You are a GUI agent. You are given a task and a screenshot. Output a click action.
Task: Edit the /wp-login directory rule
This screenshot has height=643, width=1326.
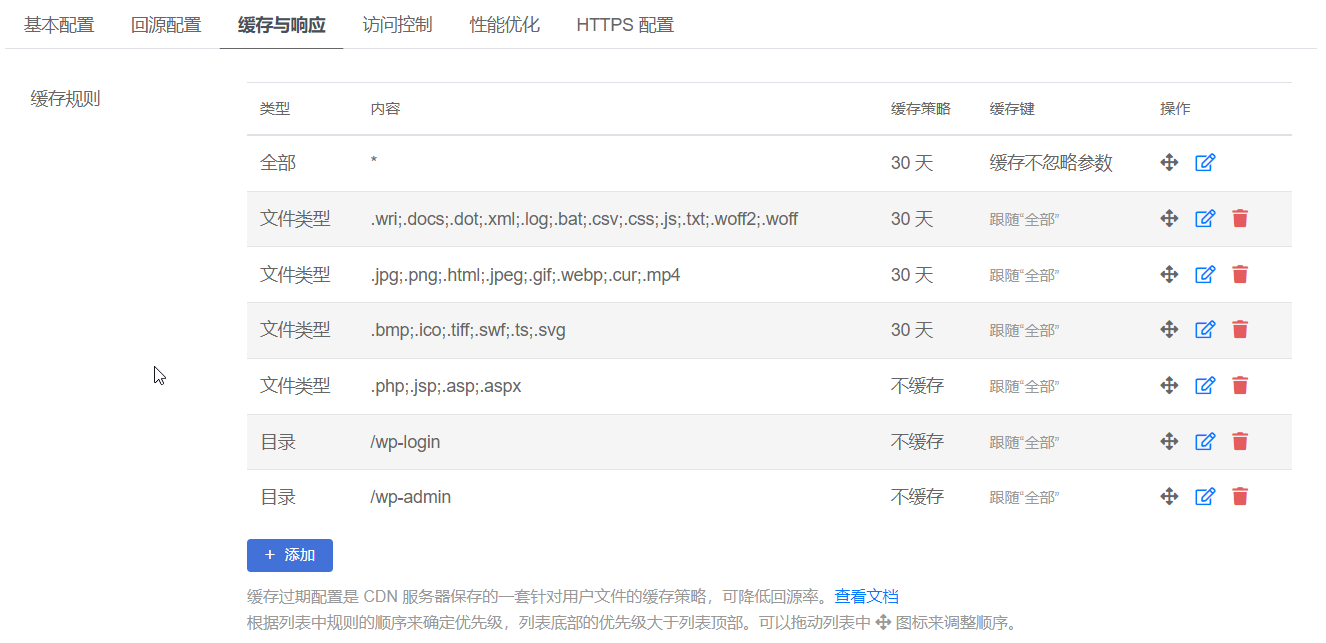coord(1205,441)
